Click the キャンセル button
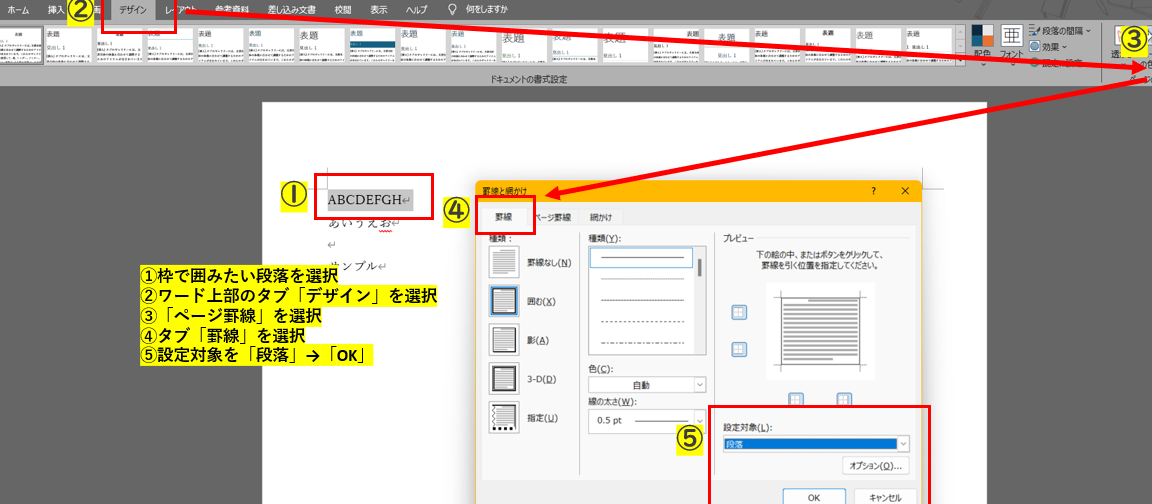The height and width of the screenshot is (504, 1152). [885, 497]
